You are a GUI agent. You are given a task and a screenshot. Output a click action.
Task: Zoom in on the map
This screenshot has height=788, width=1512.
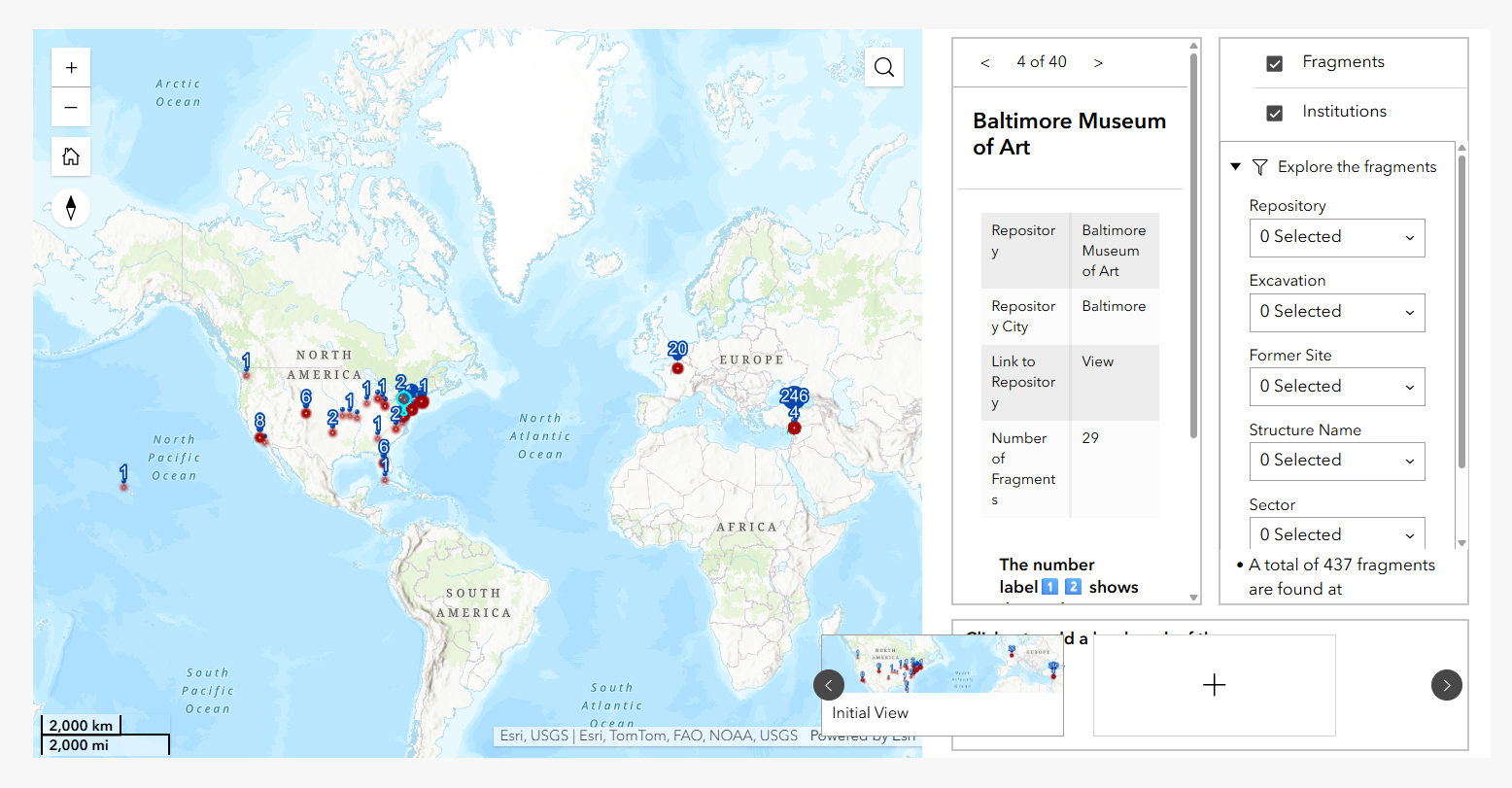71,68
